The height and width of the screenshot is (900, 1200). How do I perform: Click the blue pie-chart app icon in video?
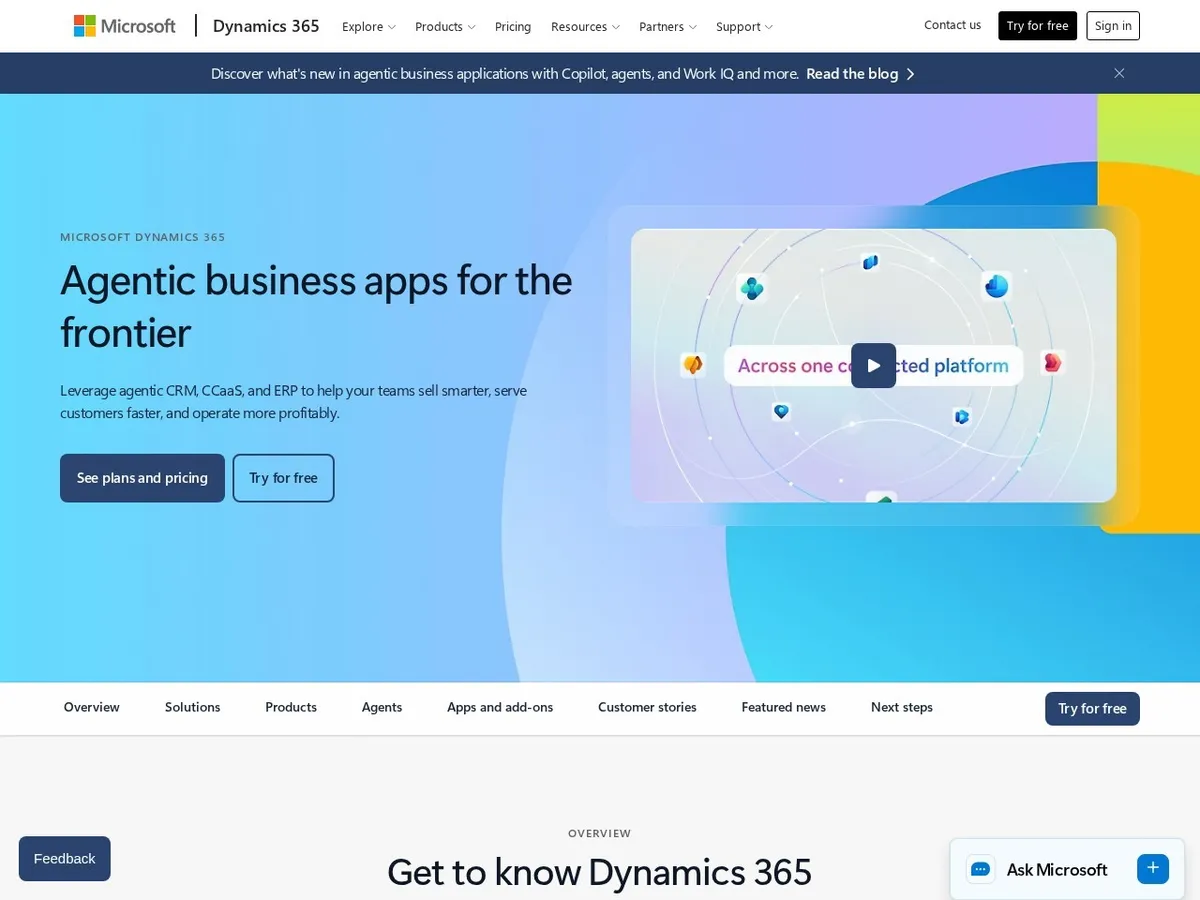996,286
